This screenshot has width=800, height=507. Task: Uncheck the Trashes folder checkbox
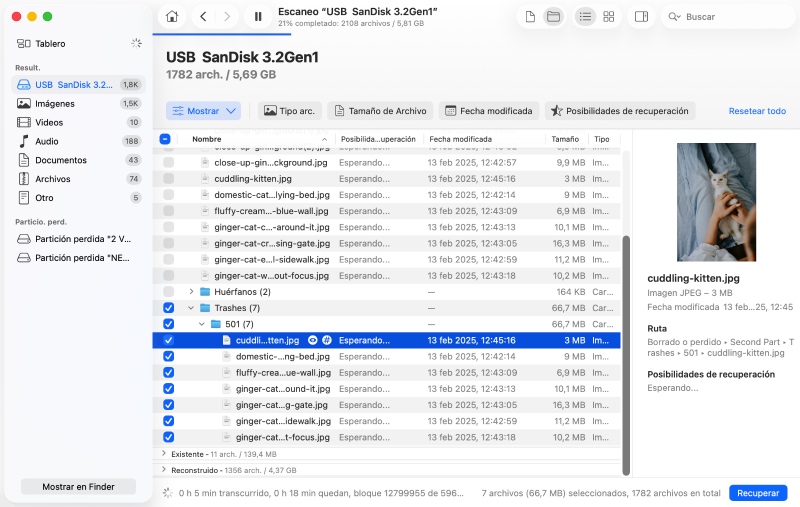point(168,308)
